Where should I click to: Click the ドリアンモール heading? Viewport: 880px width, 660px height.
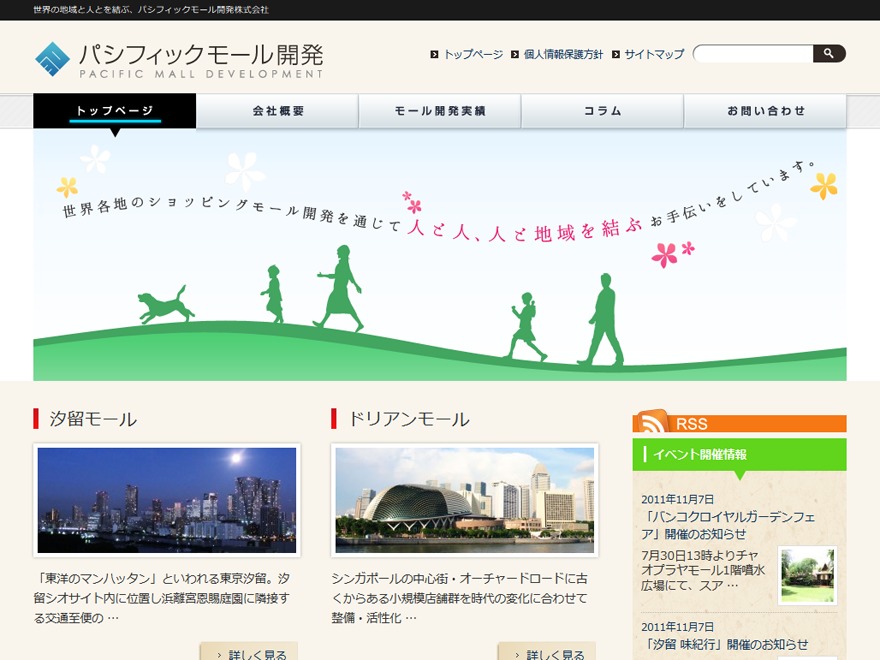(x=409, y=419)
